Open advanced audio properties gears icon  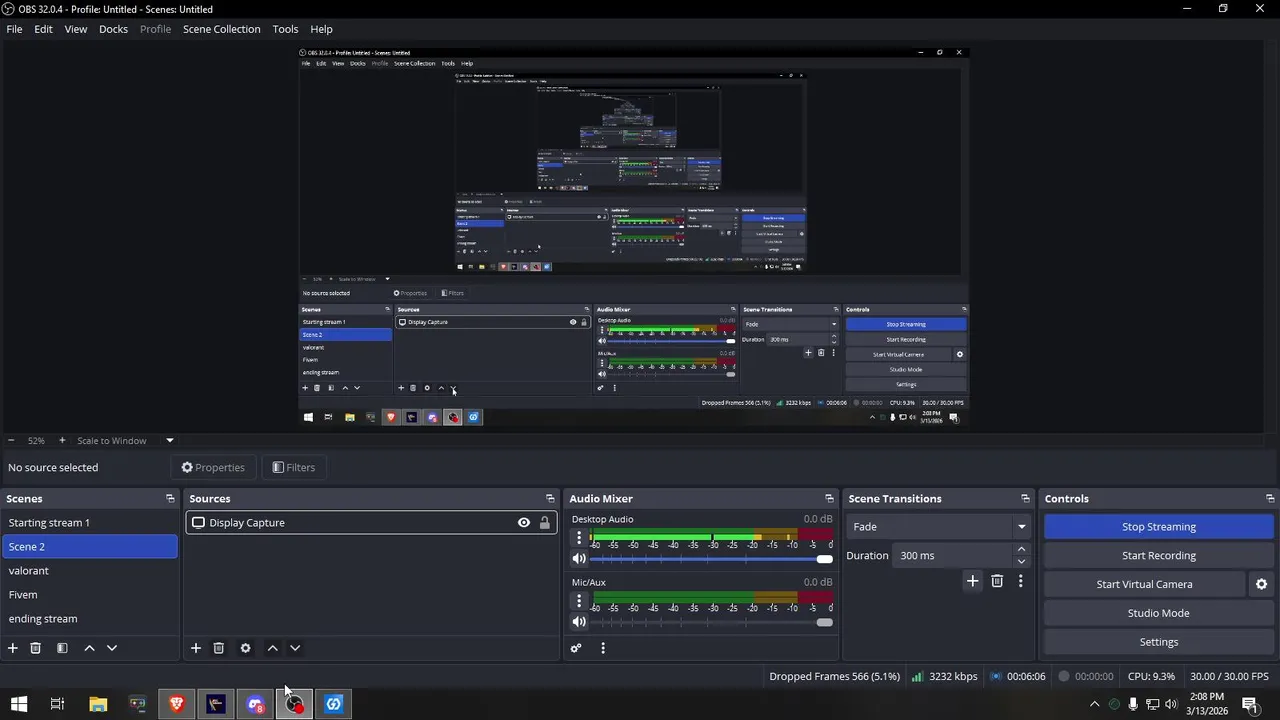pyautogui.click(x=576, y=648)
